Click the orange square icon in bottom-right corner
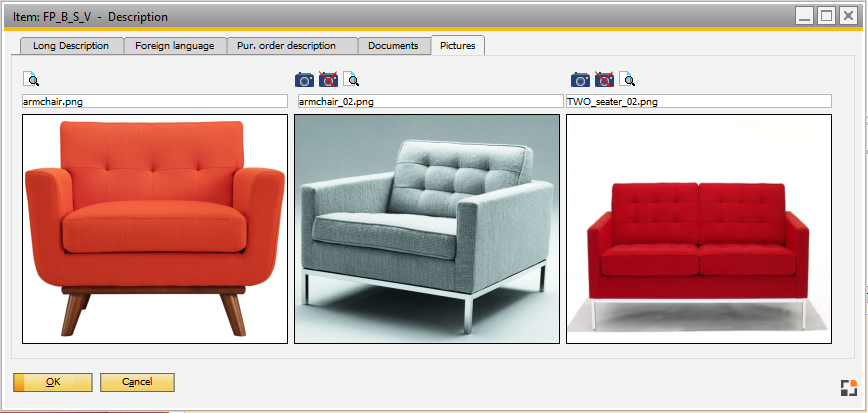The height and width of the screenshot is (413, 868). click(x=849, y=388)
